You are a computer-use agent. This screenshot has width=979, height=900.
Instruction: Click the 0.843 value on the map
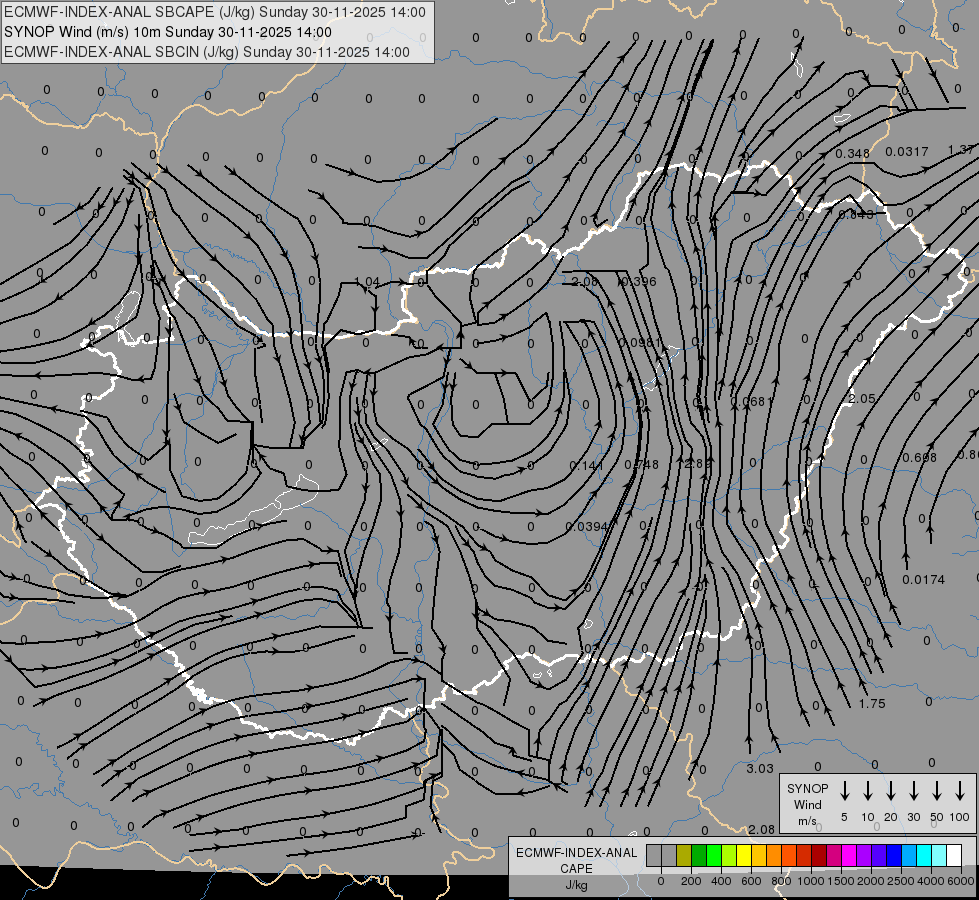coord(856,215)
